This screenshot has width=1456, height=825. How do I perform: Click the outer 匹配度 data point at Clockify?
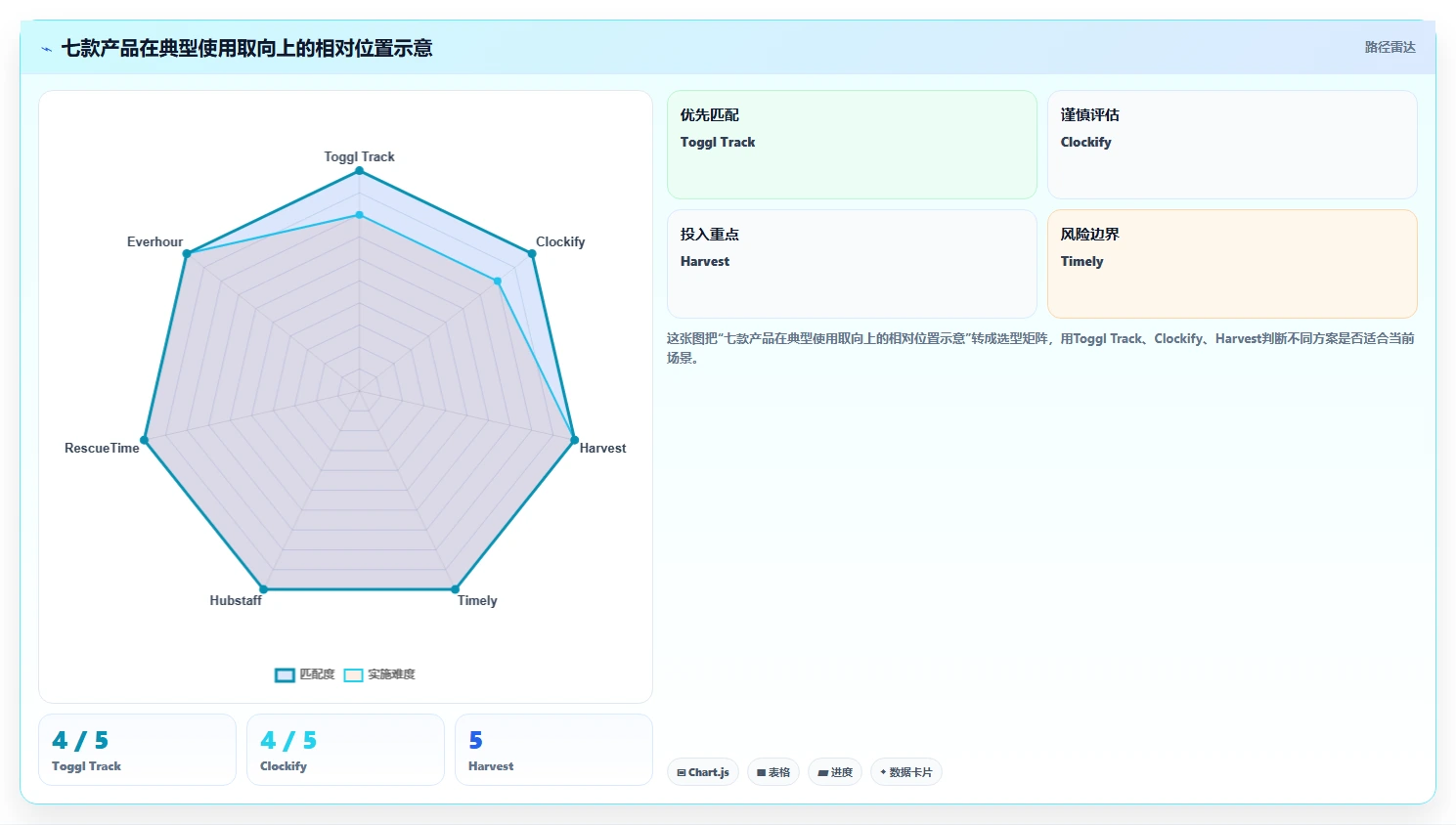[x=532, y=253]
